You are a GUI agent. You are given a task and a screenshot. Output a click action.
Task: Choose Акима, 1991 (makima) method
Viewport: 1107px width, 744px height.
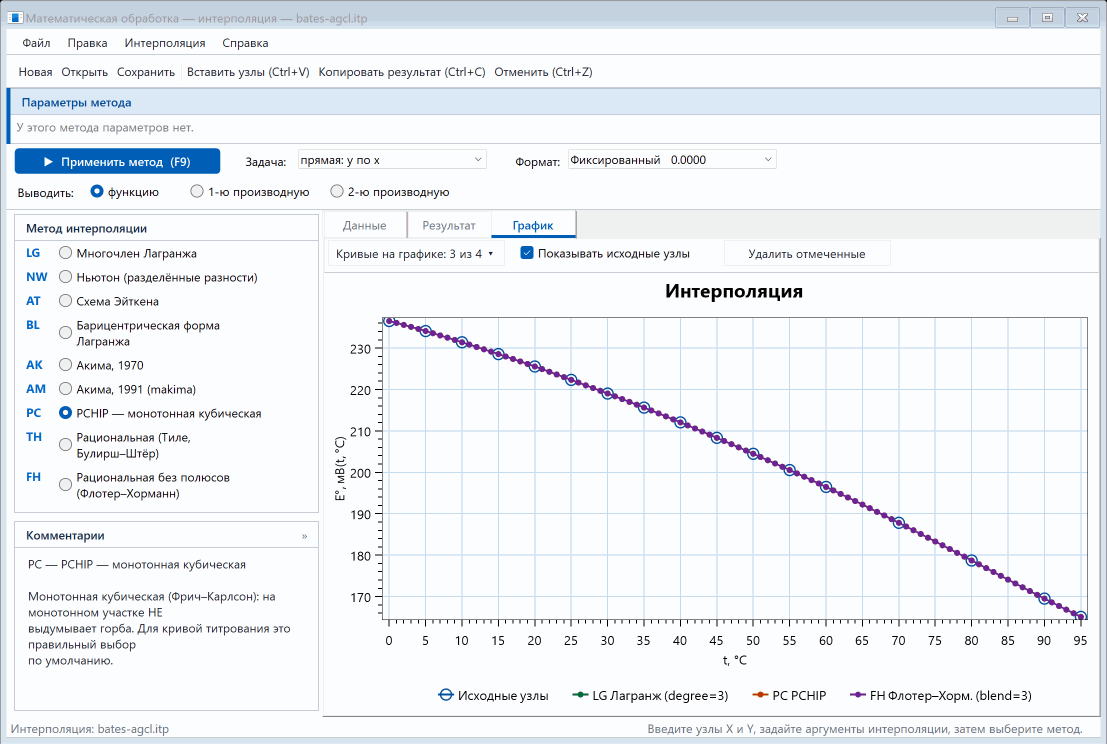66,389
